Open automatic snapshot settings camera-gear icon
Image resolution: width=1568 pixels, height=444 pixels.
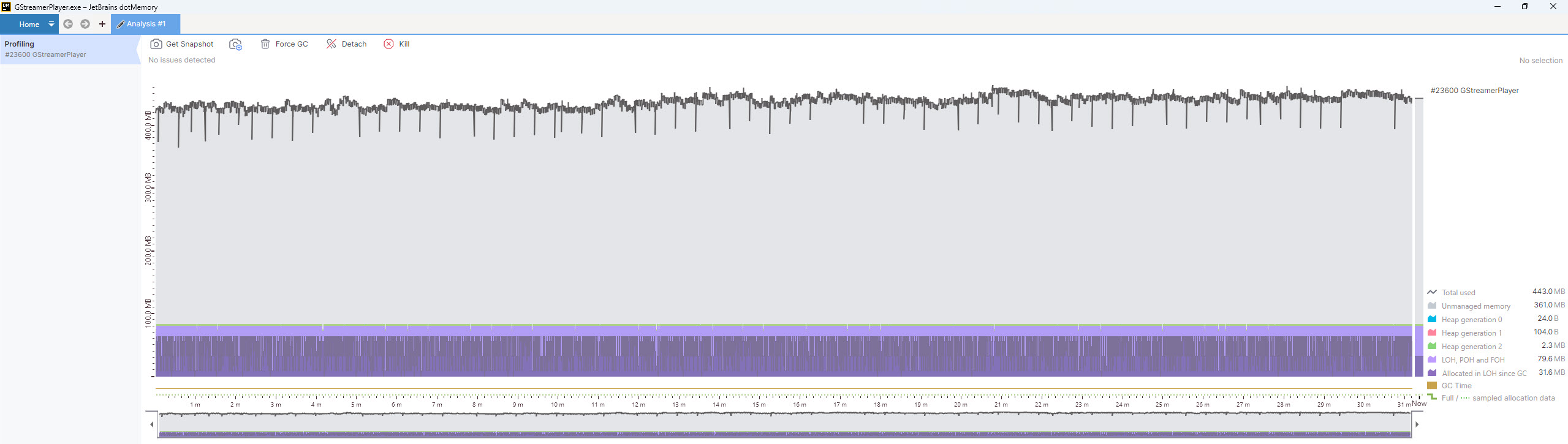[235, 44]
